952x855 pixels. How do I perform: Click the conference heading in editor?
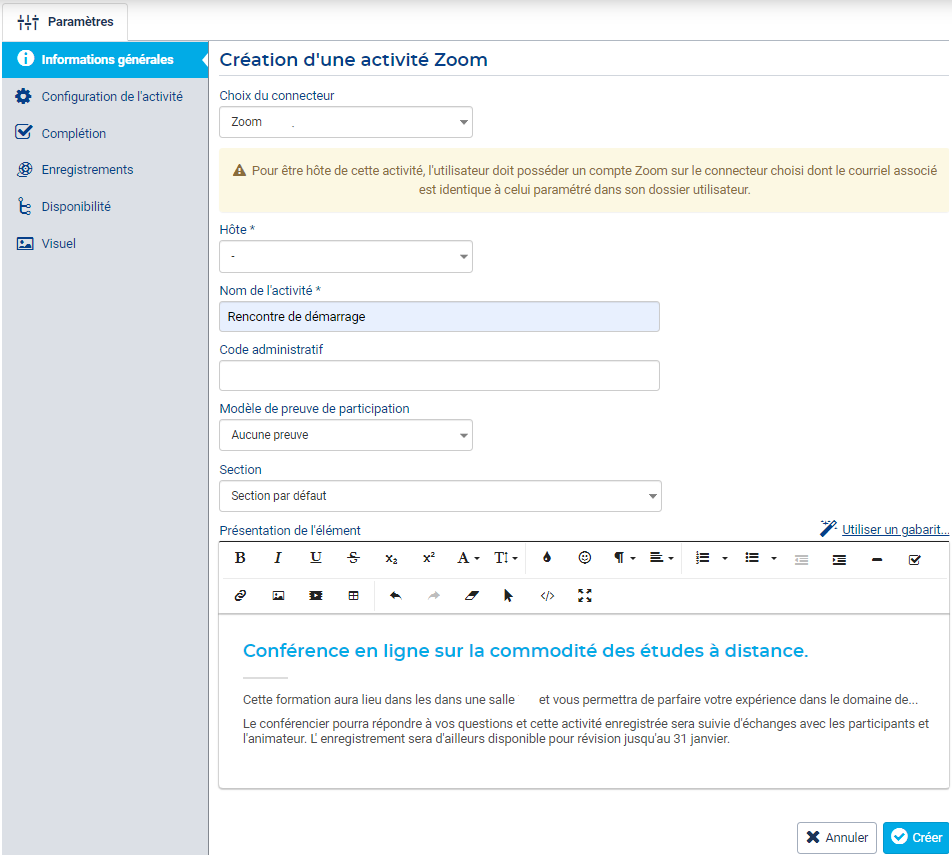click(x=525, y=651)
